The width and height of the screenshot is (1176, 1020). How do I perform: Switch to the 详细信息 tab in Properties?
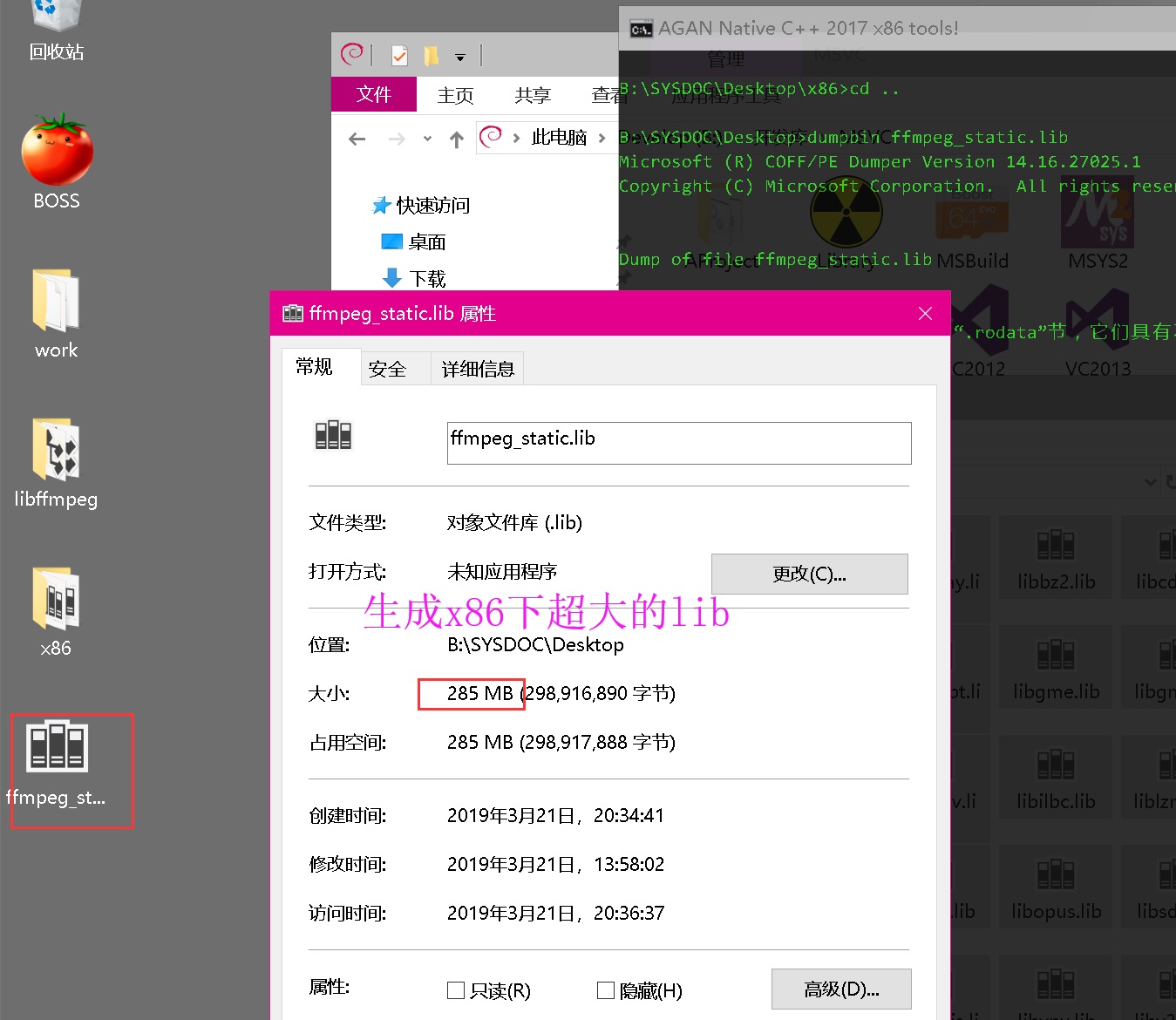476,367
